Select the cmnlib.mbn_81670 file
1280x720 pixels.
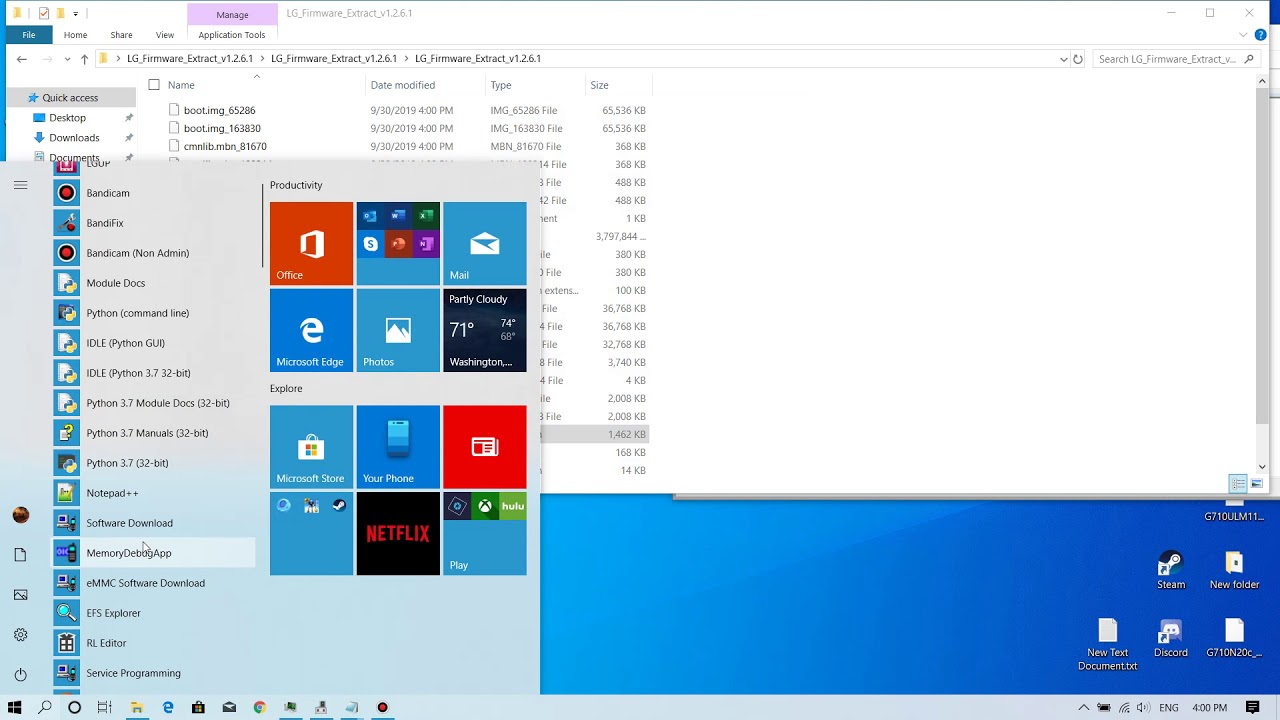point(225,146)
